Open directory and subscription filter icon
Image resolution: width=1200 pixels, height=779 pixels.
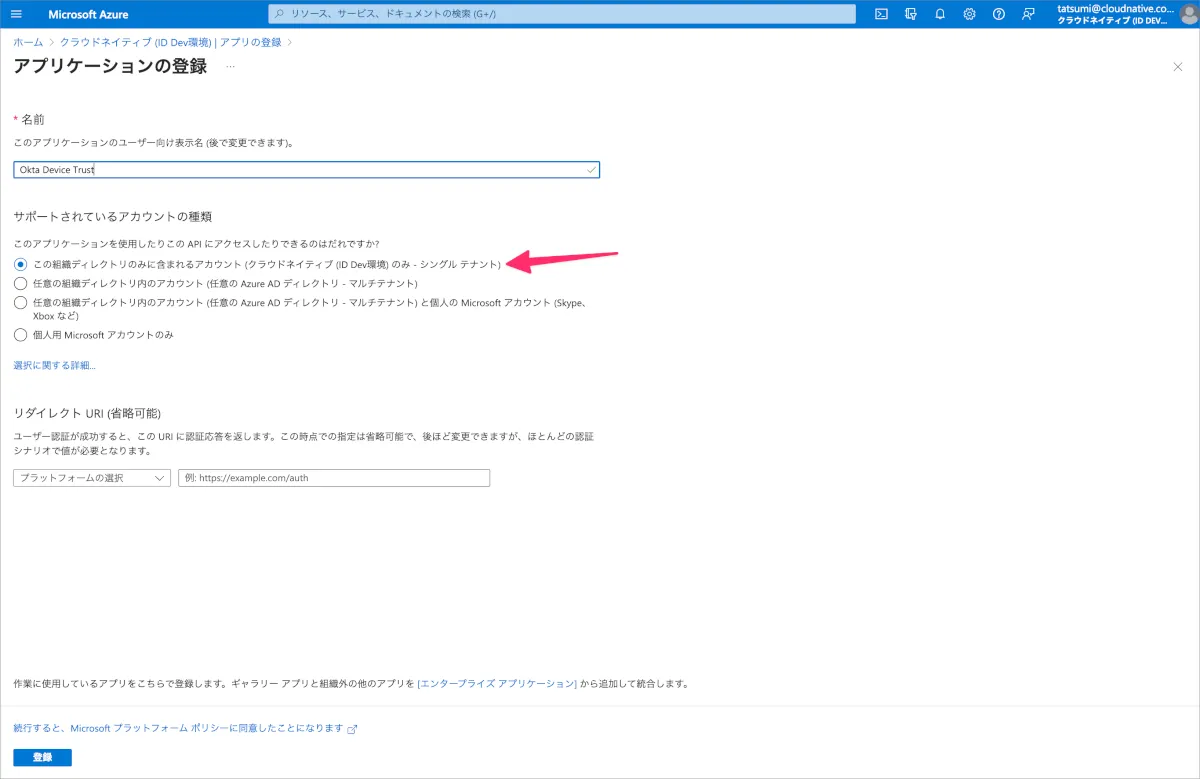pyautogui.click(x=910, y=14)
